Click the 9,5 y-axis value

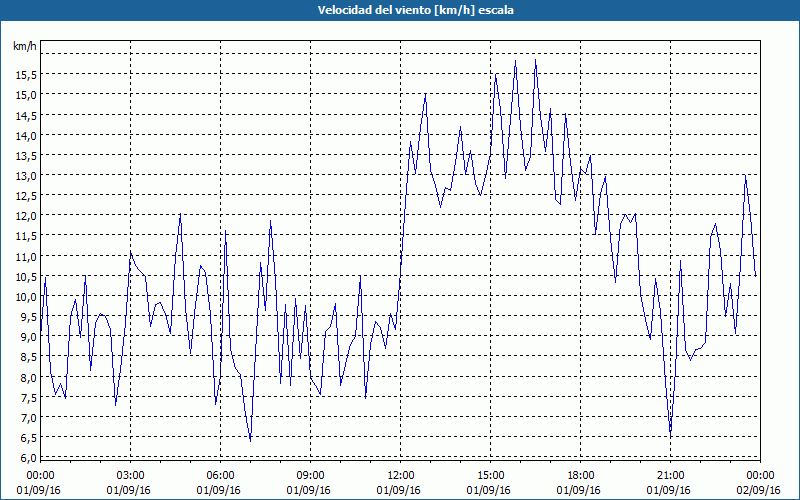click(x=29, y=317)
